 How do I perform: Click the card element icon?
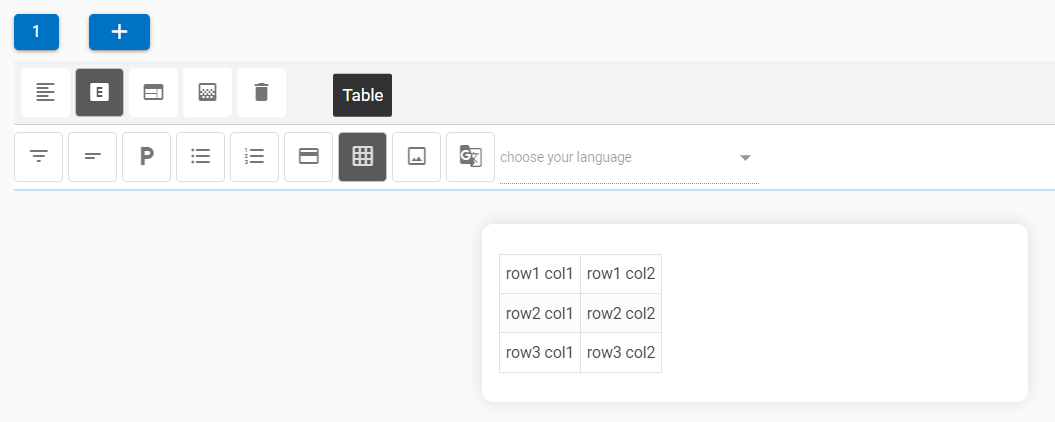309,157
